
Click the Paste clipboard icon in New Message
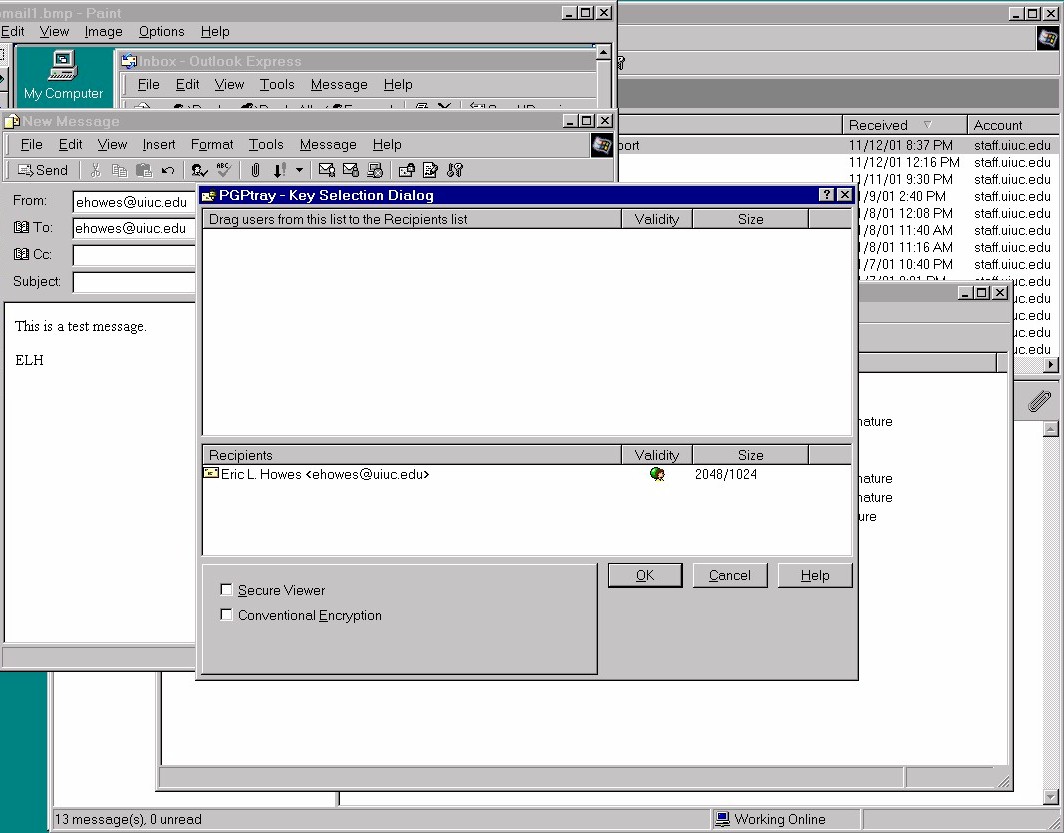point(143,170)
